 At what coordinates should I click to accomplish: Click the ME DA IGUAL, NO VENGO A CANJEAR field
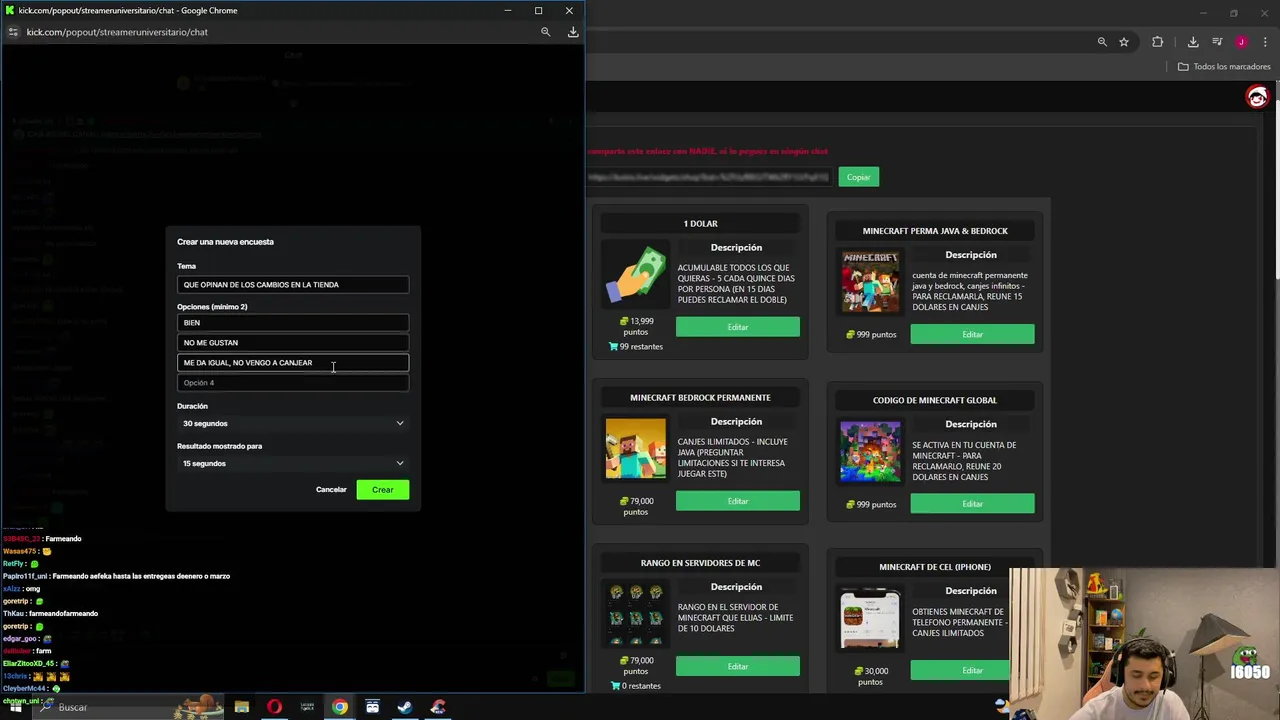pyautogui.click(x=293, y=363)
